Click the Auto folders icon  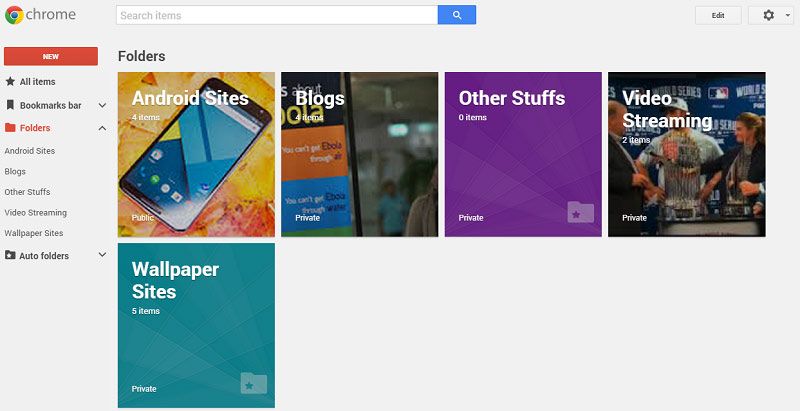click(10, 255)
